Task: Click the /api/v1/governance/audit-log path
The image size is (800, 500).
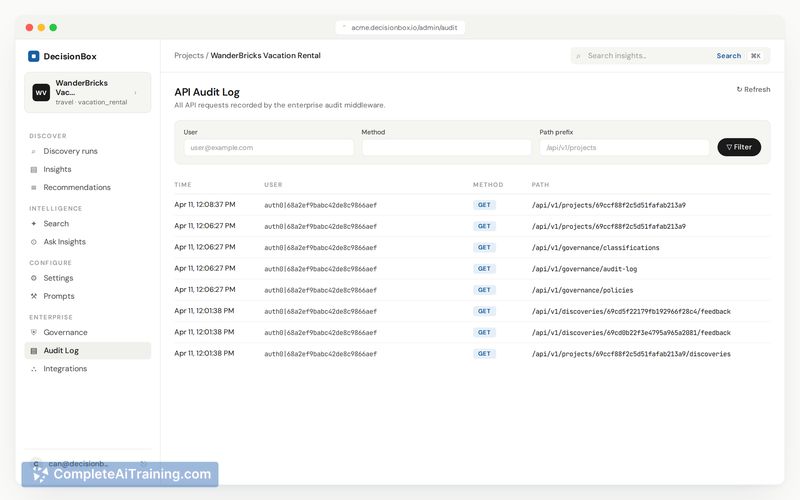Action: (x=584, y=269)
